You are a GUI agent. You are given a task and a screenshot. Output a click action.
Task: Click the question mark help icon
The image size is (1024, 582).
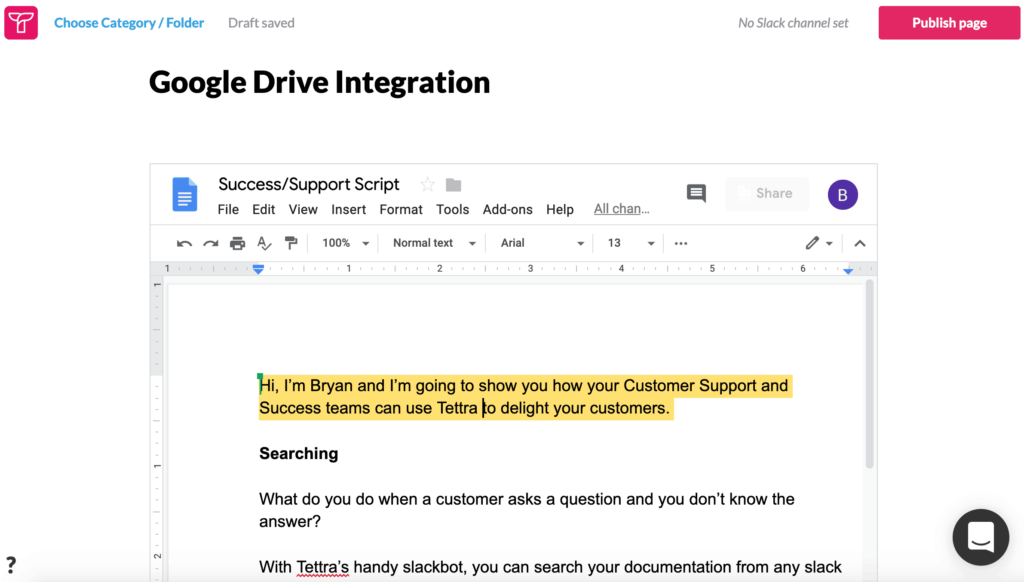[x=11, y=565]
